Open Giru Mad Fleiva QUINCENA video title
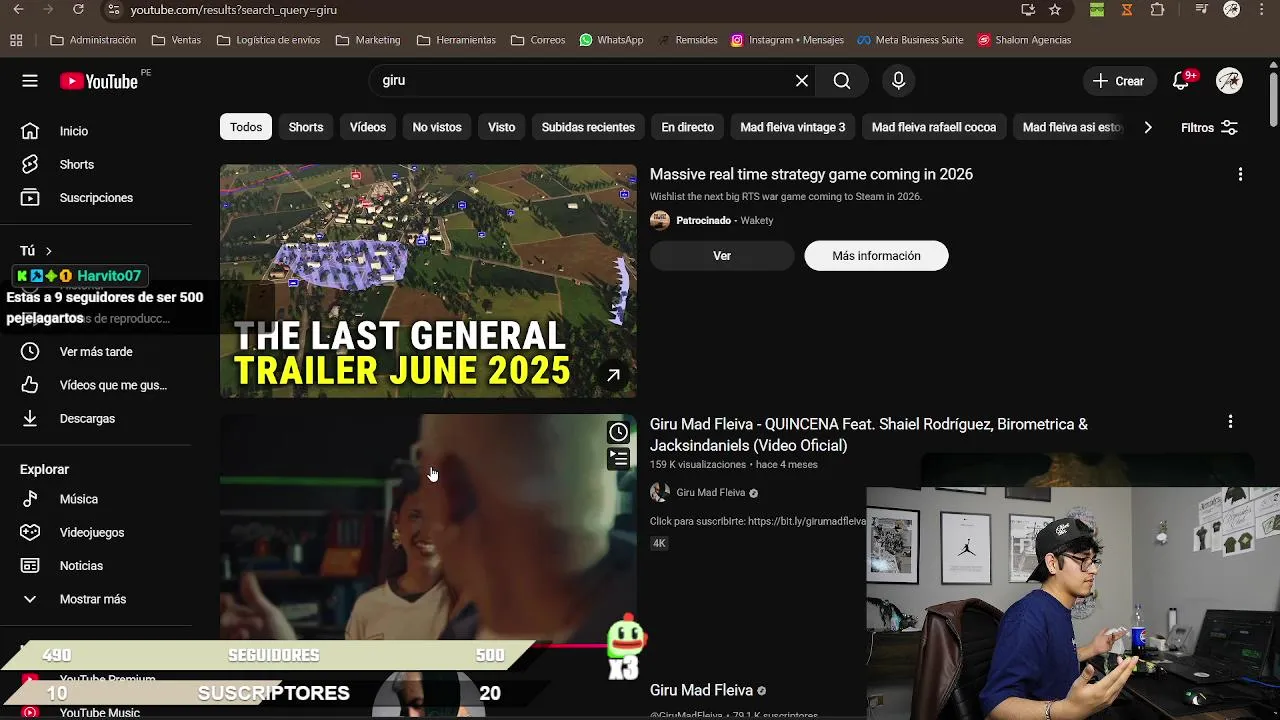This screenshot has height=720, width=1280. 869,435
